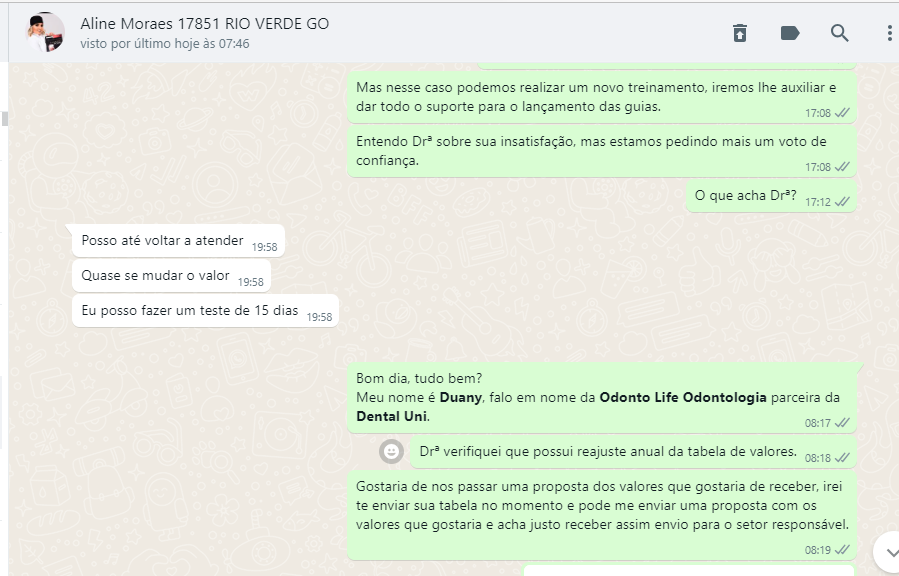Click the archive chat icon in header

[740, 33]
